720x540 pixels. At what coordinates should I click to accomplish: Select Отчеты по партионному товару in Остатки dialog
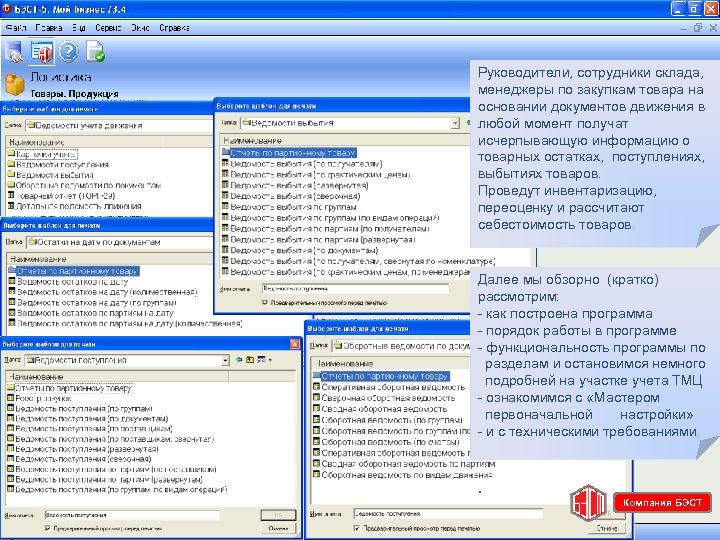click(73, 271)
